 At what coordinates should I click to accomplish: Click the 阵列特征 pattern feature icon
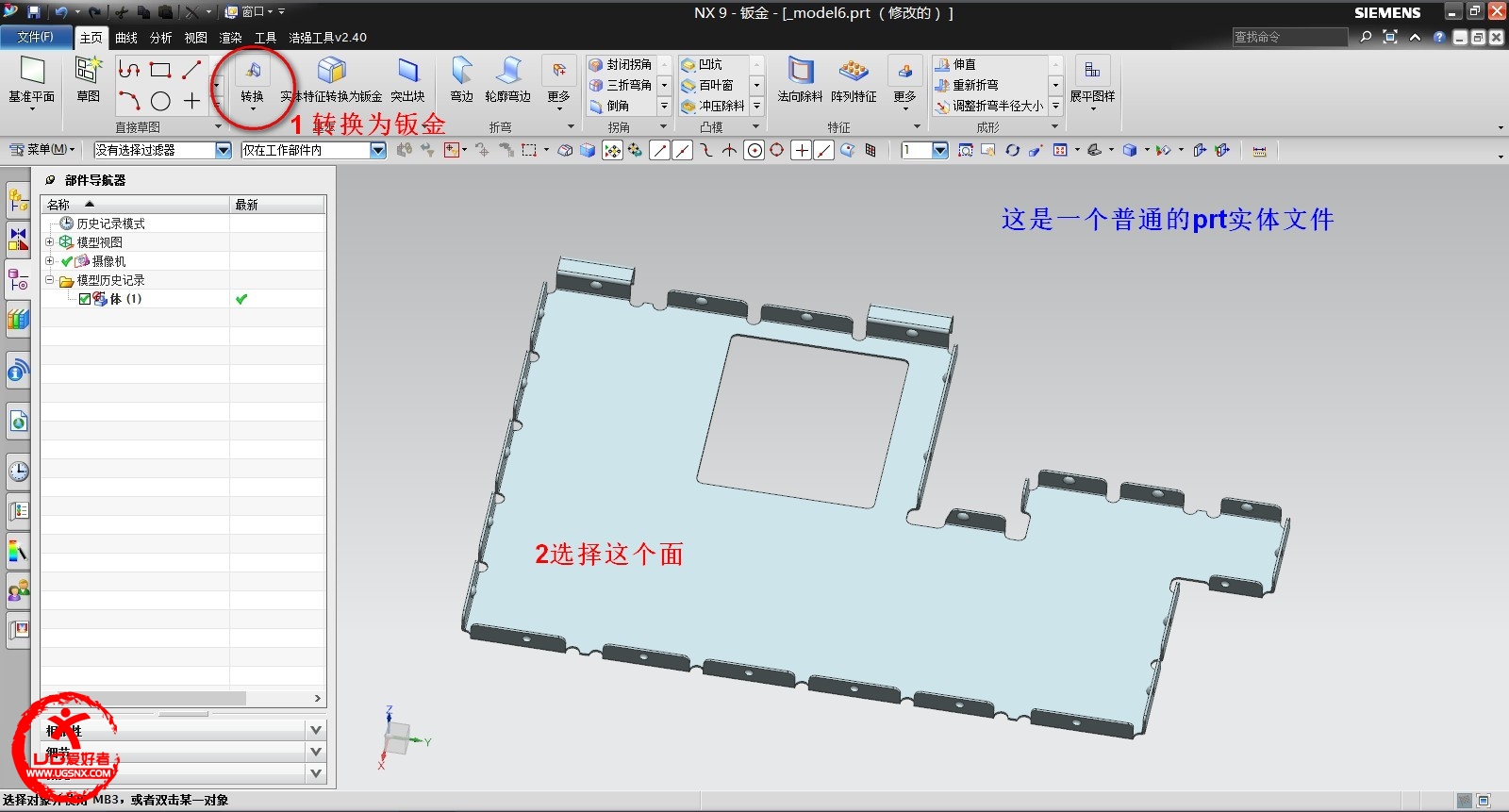[854, 71]
